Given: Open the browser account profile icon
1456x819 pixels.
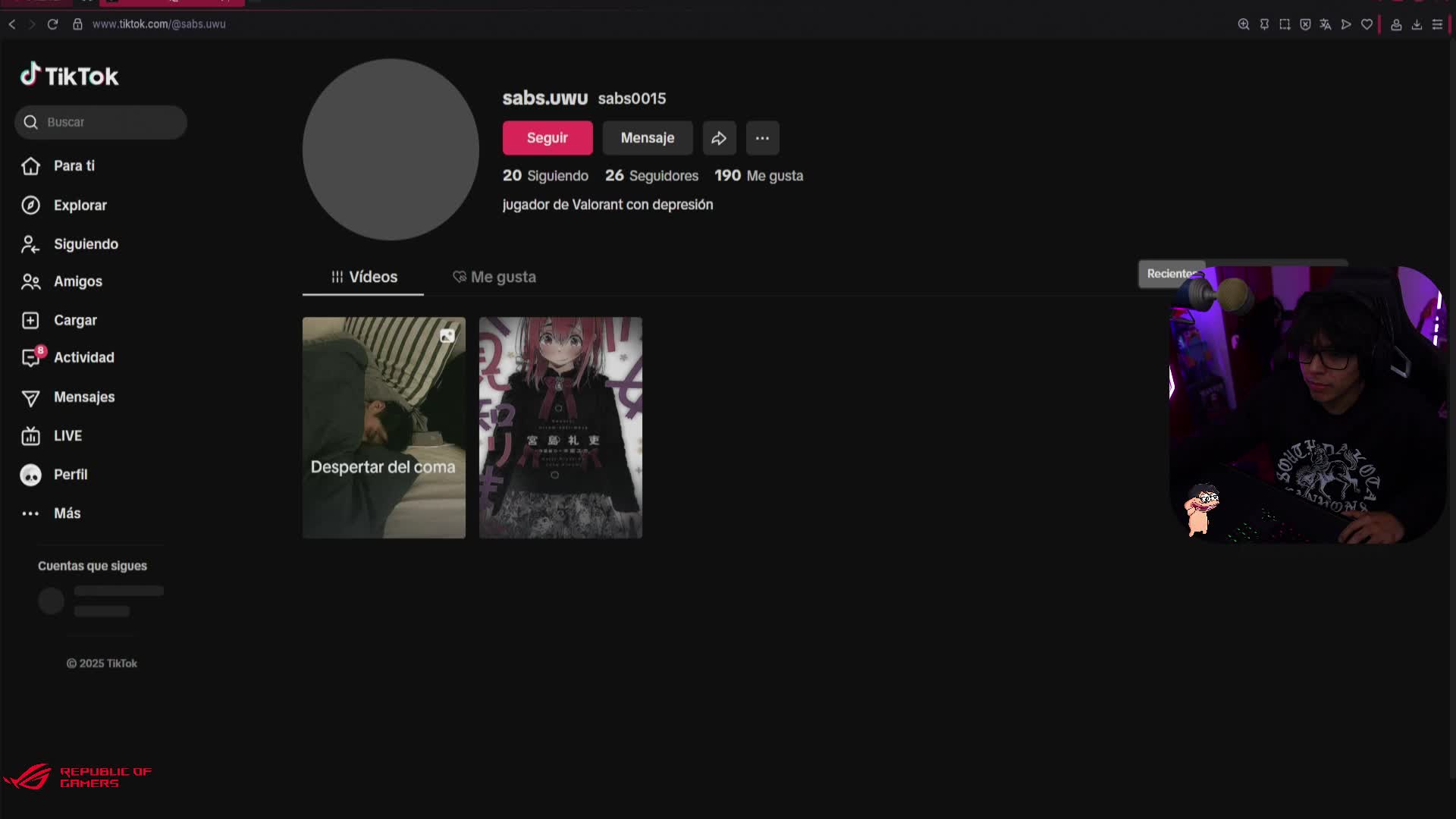Looking at the screenshot, I should [1396, 24].
